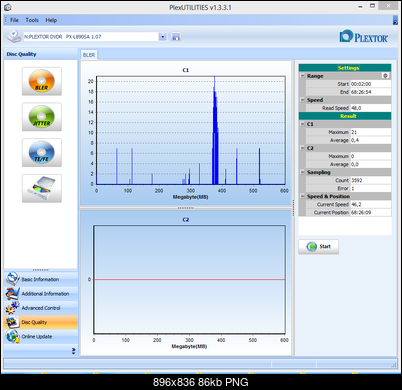Switch to the BLER tab
402x390 pixels.
89,55
